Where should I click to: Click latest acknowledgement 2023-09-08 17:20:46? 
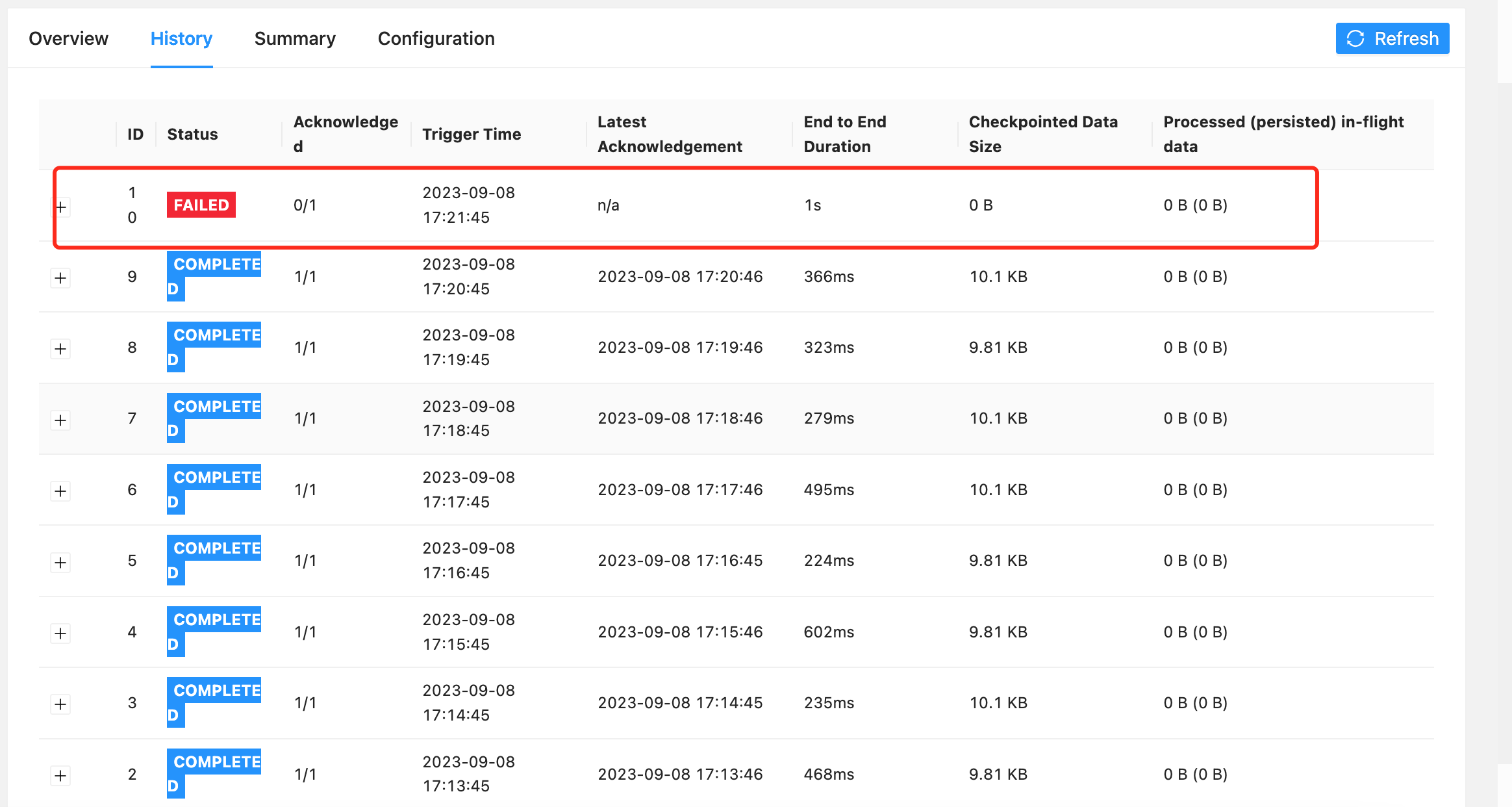(x=680, y=276)
